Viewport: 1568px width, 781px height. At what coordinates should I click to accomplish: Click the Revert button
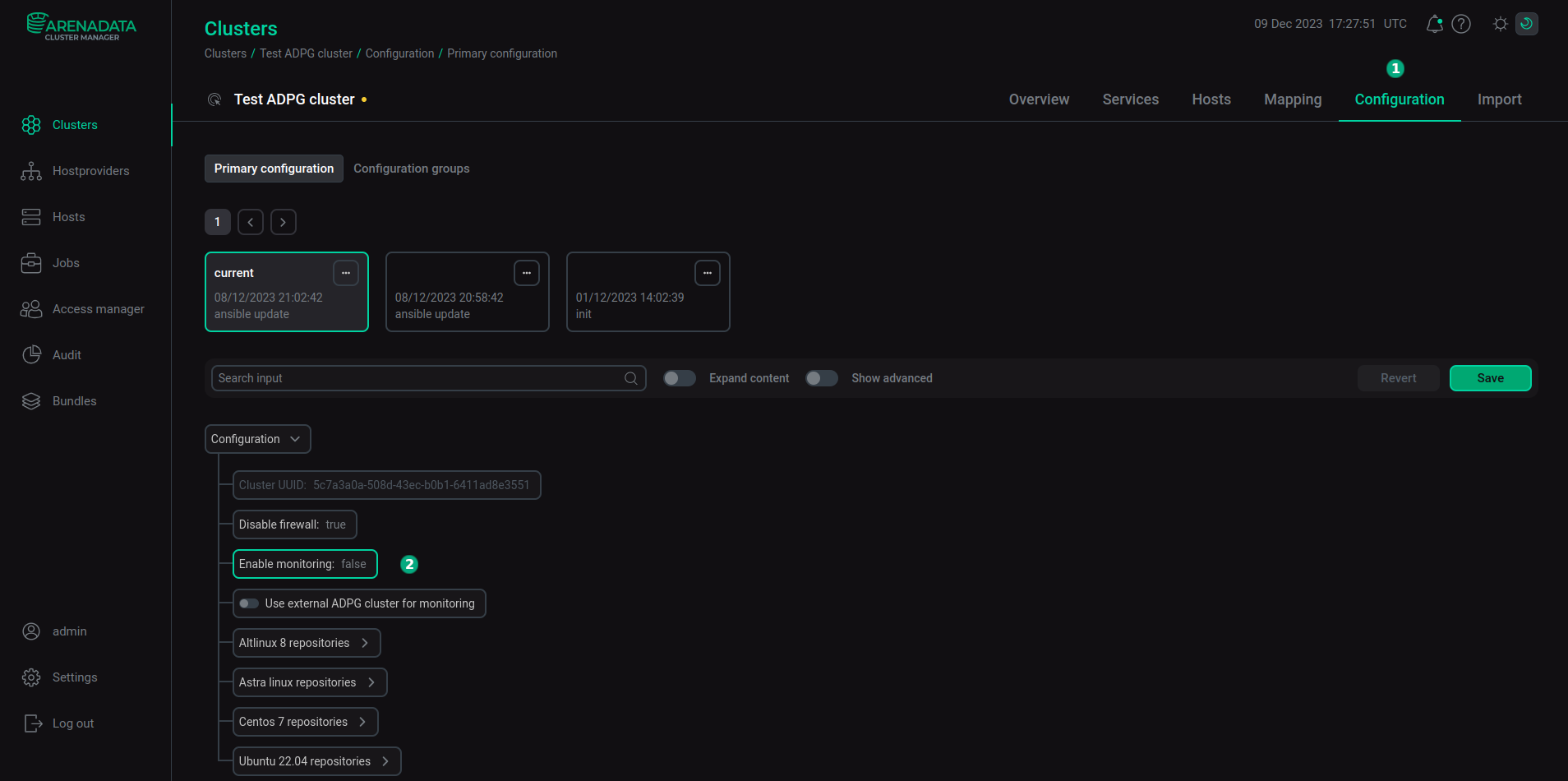tap(1399, 378)
